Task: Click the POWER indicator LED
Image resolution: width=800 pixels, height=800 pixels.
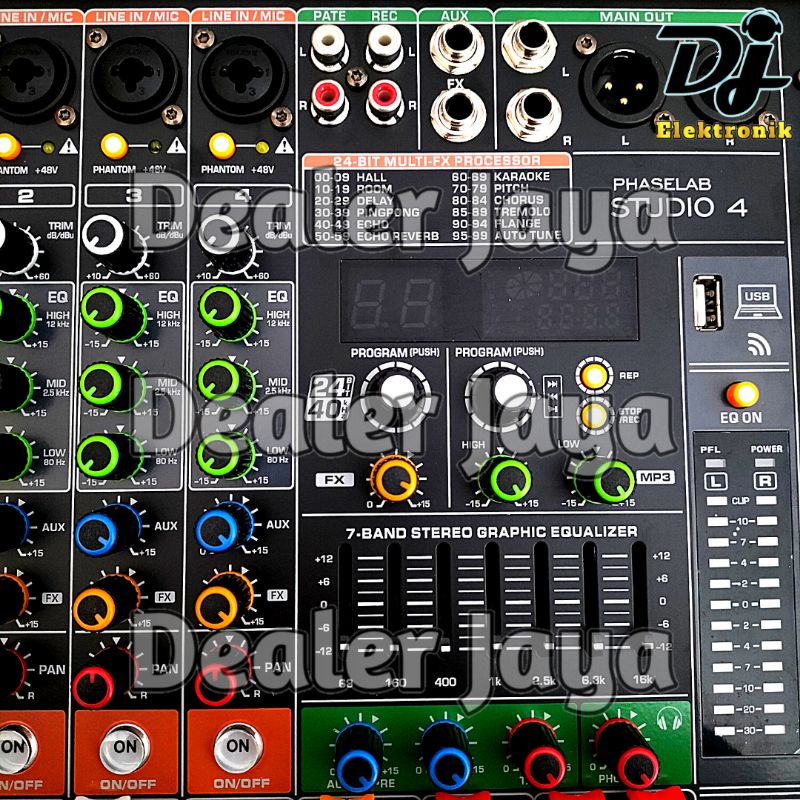Action: (764, 463)
